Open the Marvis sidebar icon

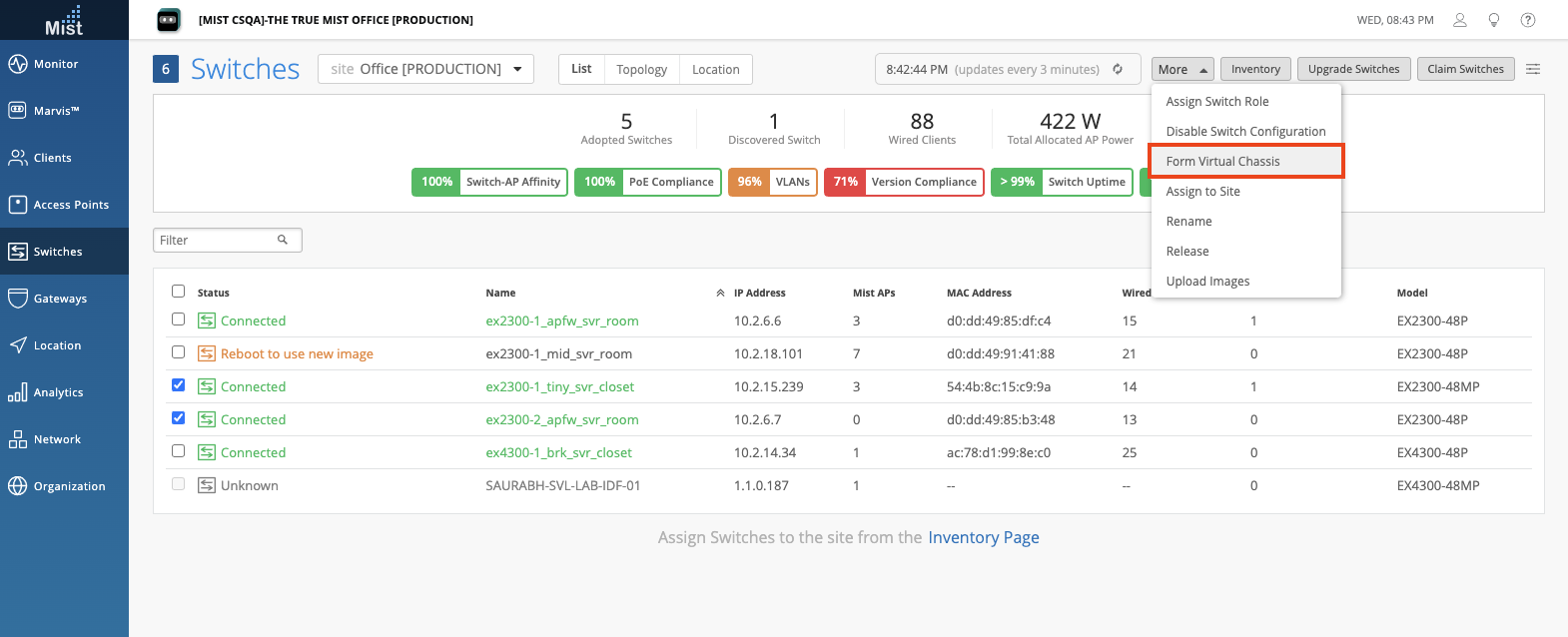pos(18,111)
